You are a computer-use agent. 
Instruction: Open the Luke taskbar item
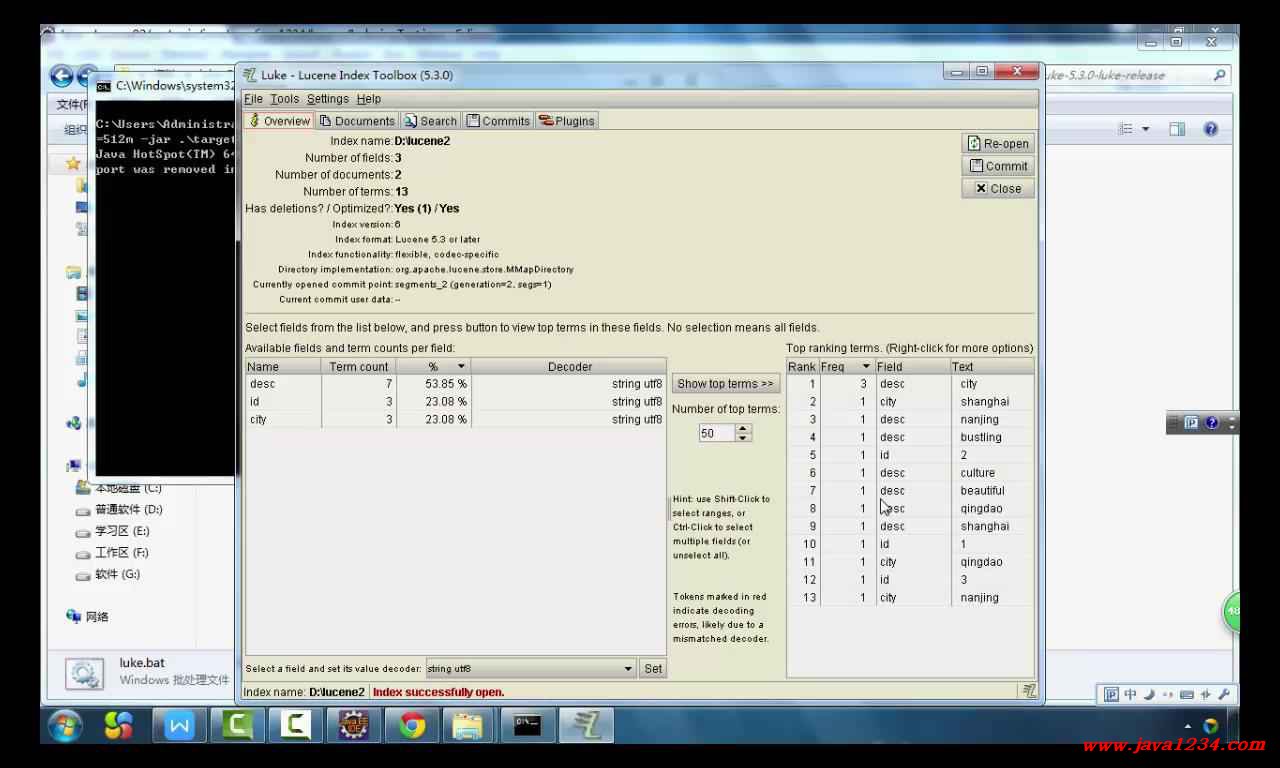click(585, 725)
